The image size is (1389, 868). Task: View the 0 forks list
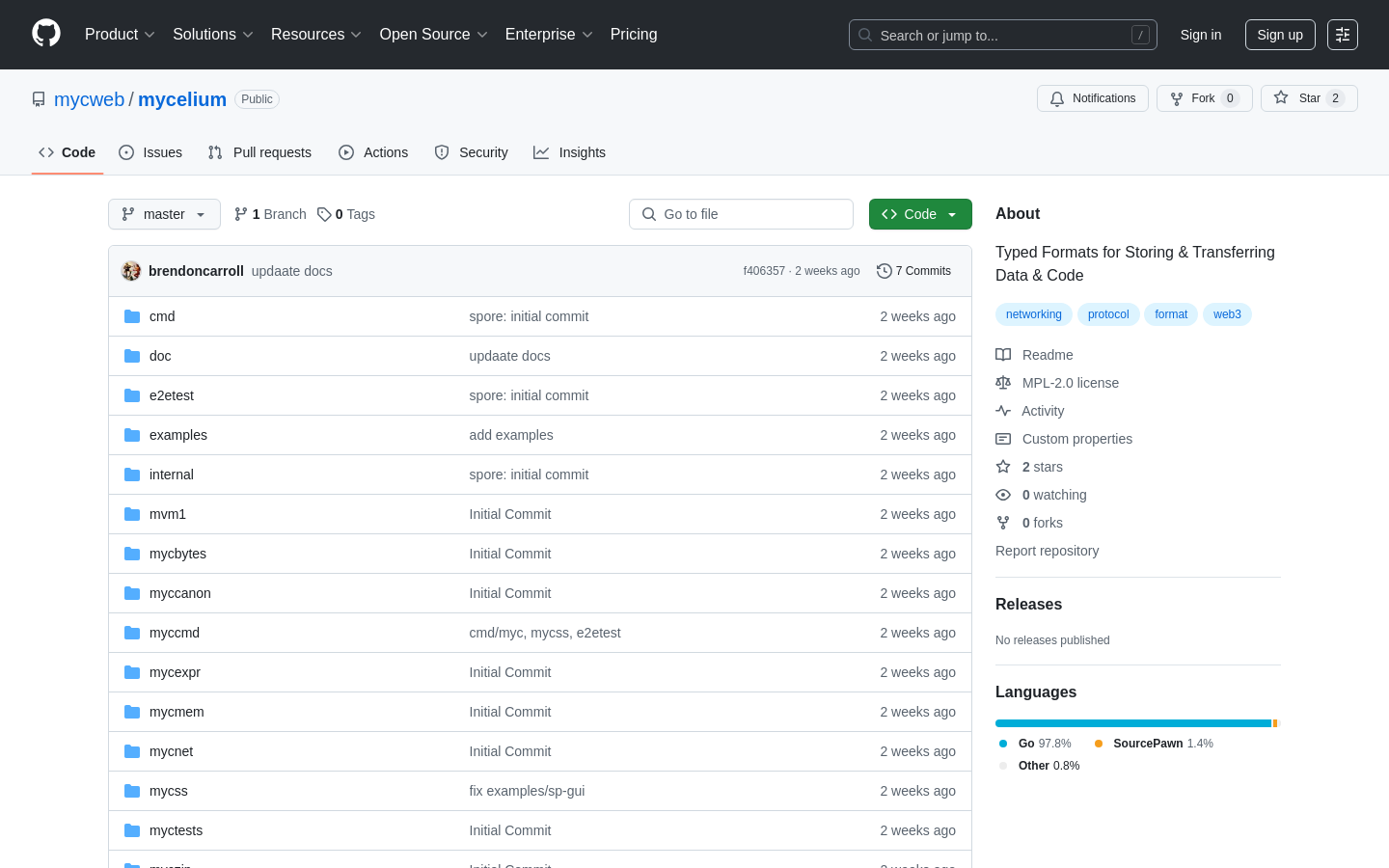[1030, 523]
